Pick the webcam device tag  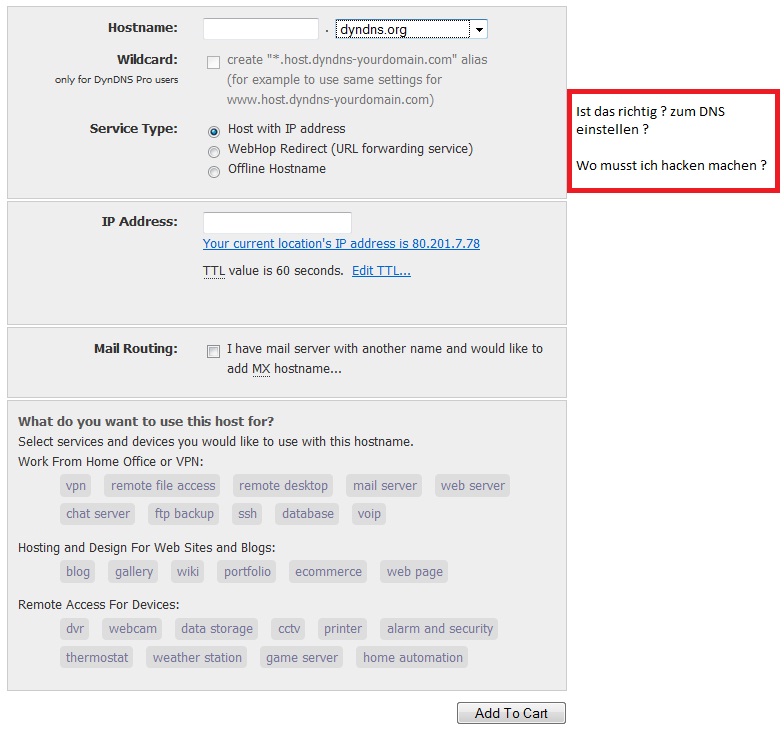click(x=133, y=629)
